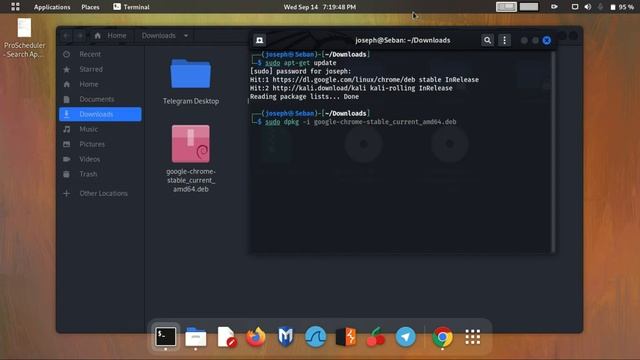Click the volume icon in top bar
This screenshot has width=640, height=360.
587,7
